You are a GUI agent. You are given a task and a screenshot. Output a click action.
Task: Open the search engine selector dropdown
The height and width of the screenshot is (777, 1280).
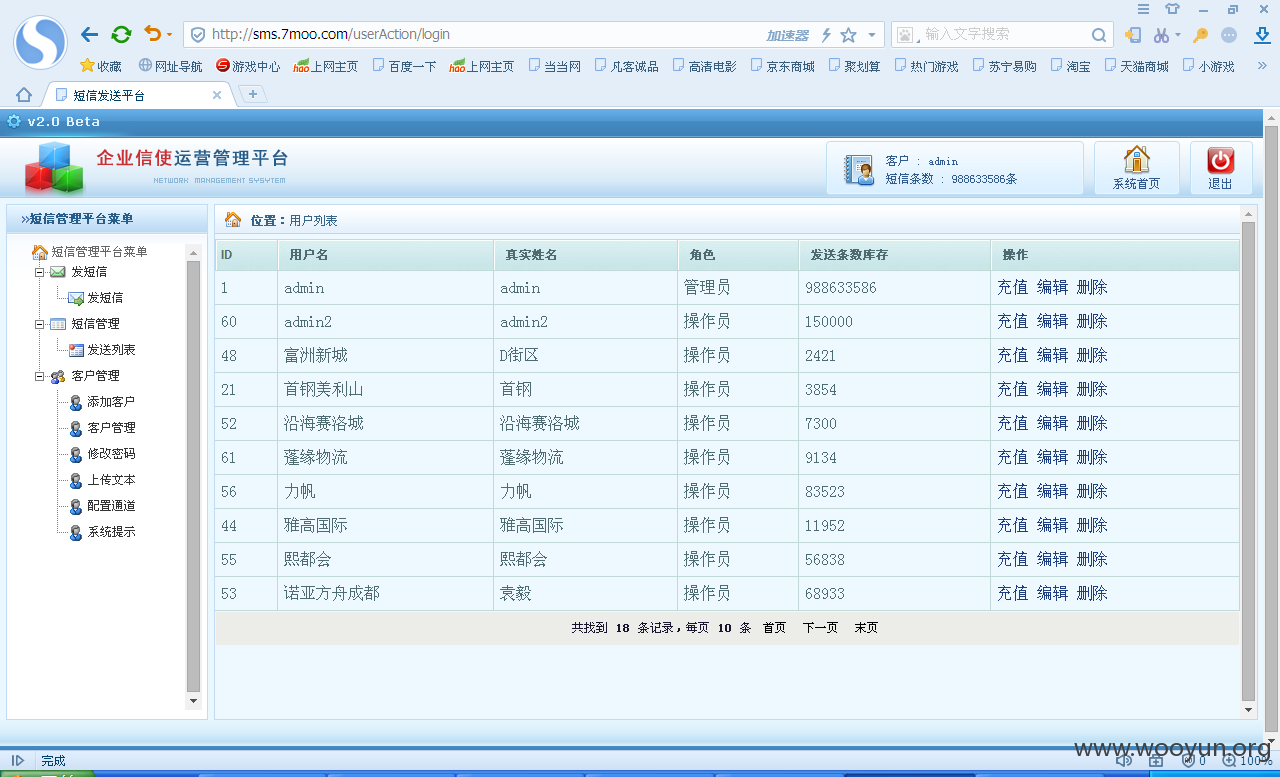(906, 35)
